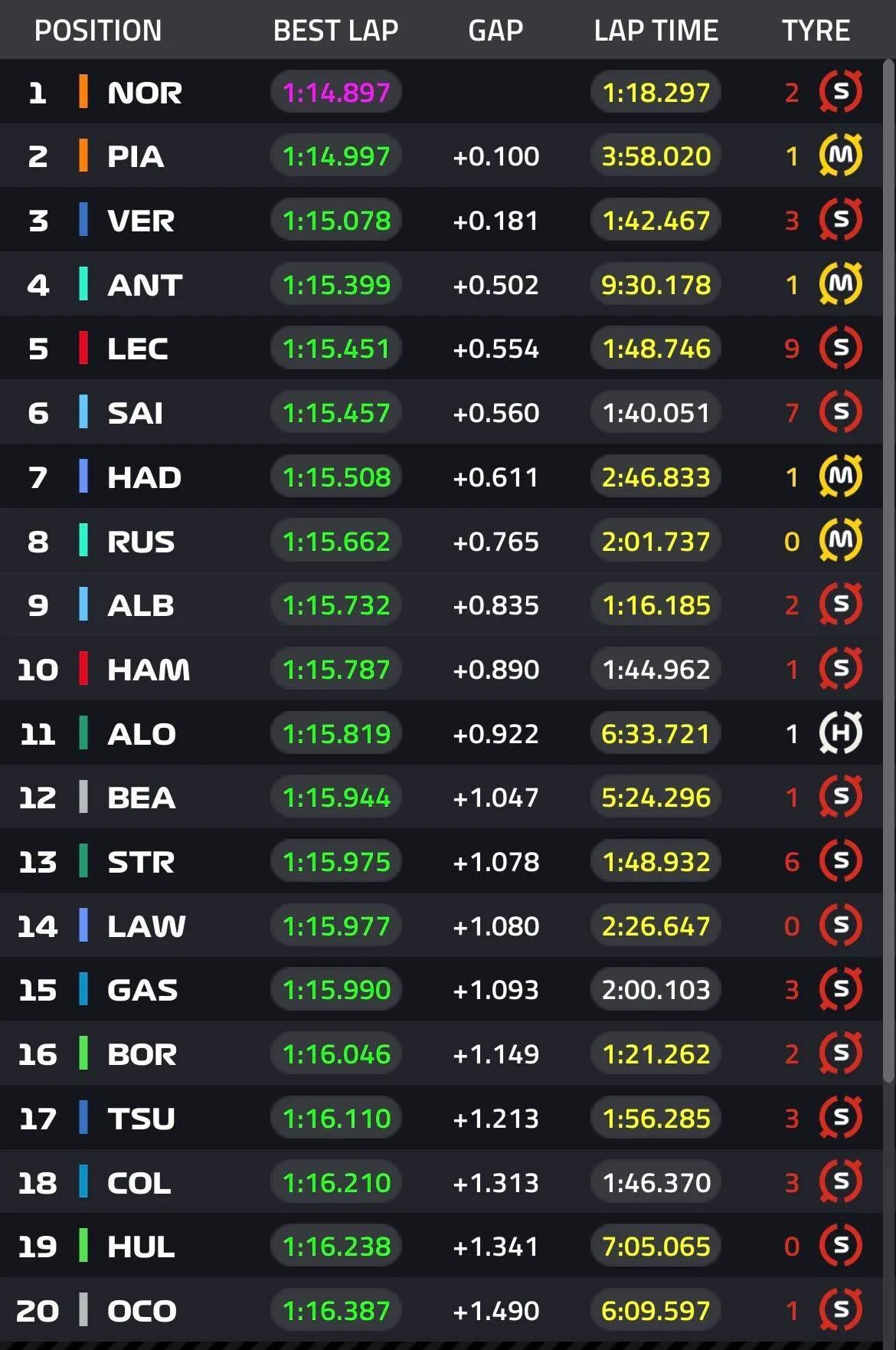Viewport: 896px width, 1350px height.
Task: Click the BEST LAP column header
Action: coord(335,31)
